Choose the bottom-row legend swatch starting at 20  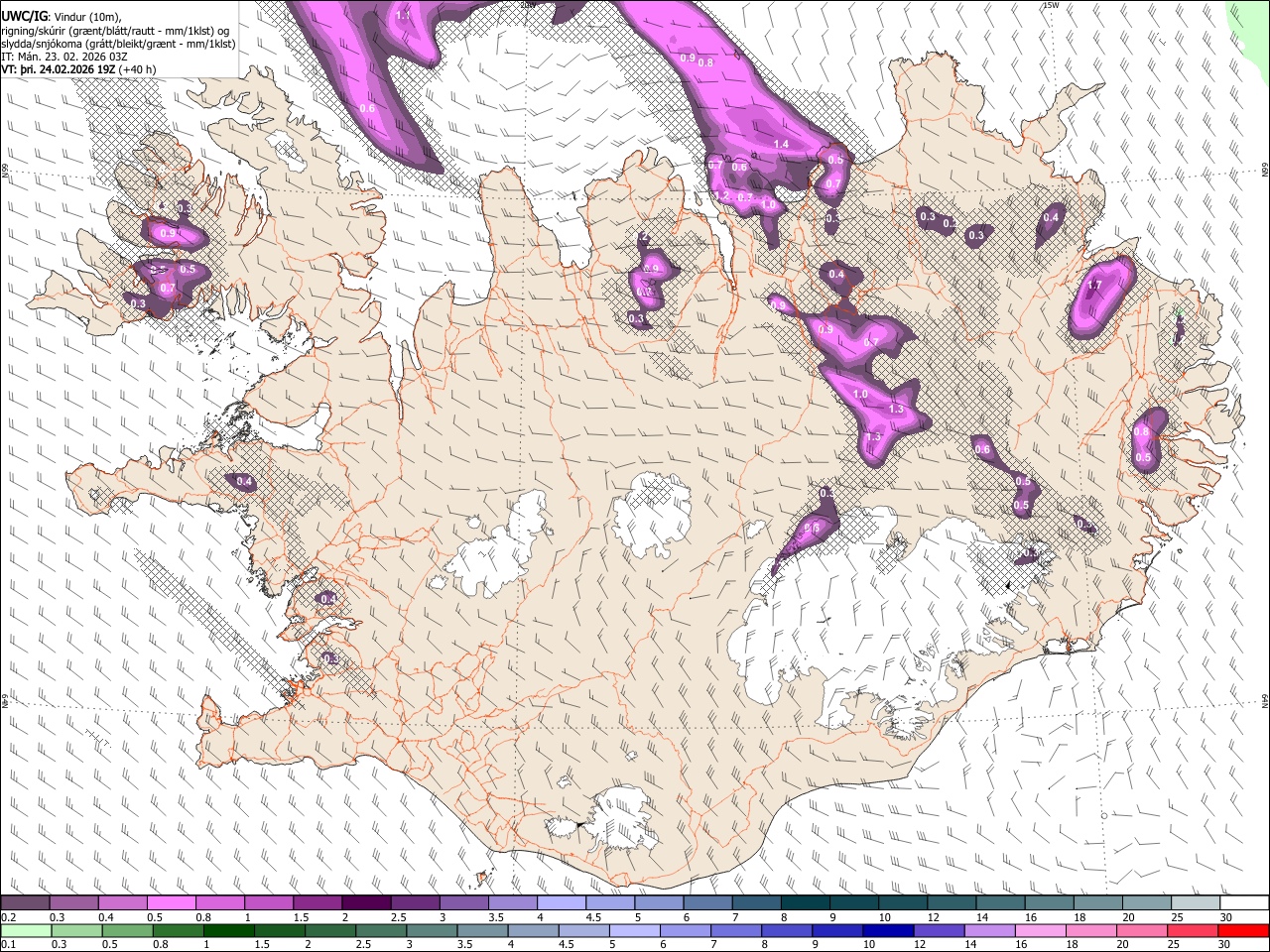(x=1142, y=930)
